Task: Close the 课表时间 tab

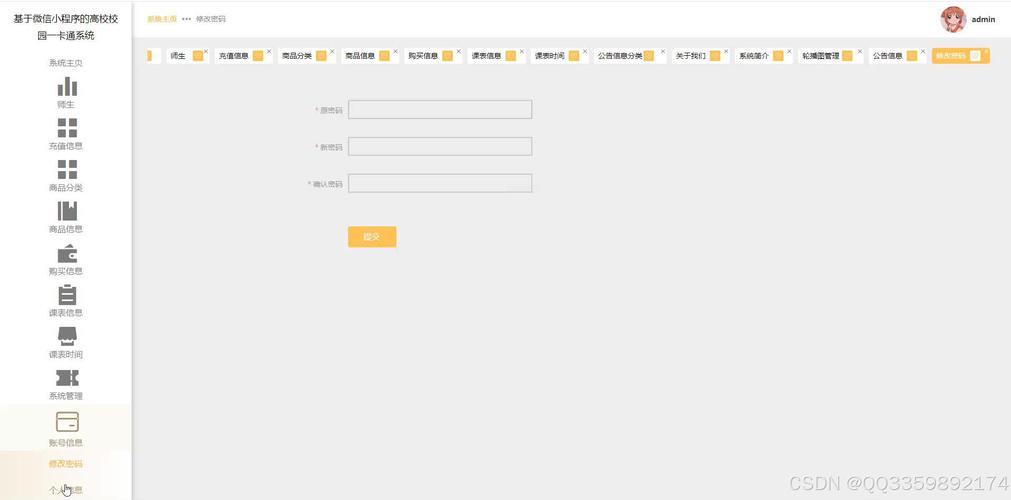Action: [585, 51]
